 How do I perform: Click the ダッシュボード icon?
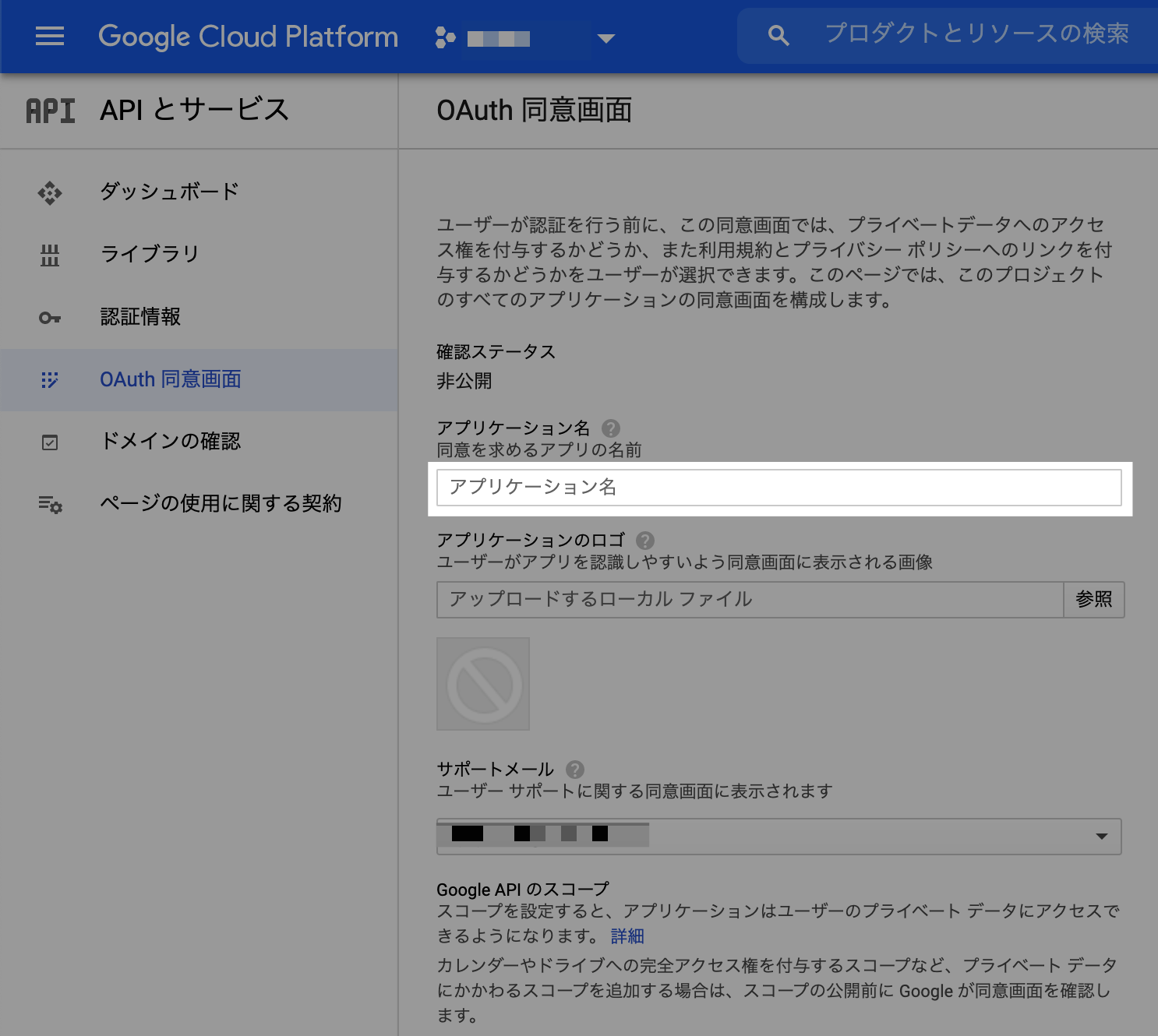pyautogui.click(x=50, y=192)
